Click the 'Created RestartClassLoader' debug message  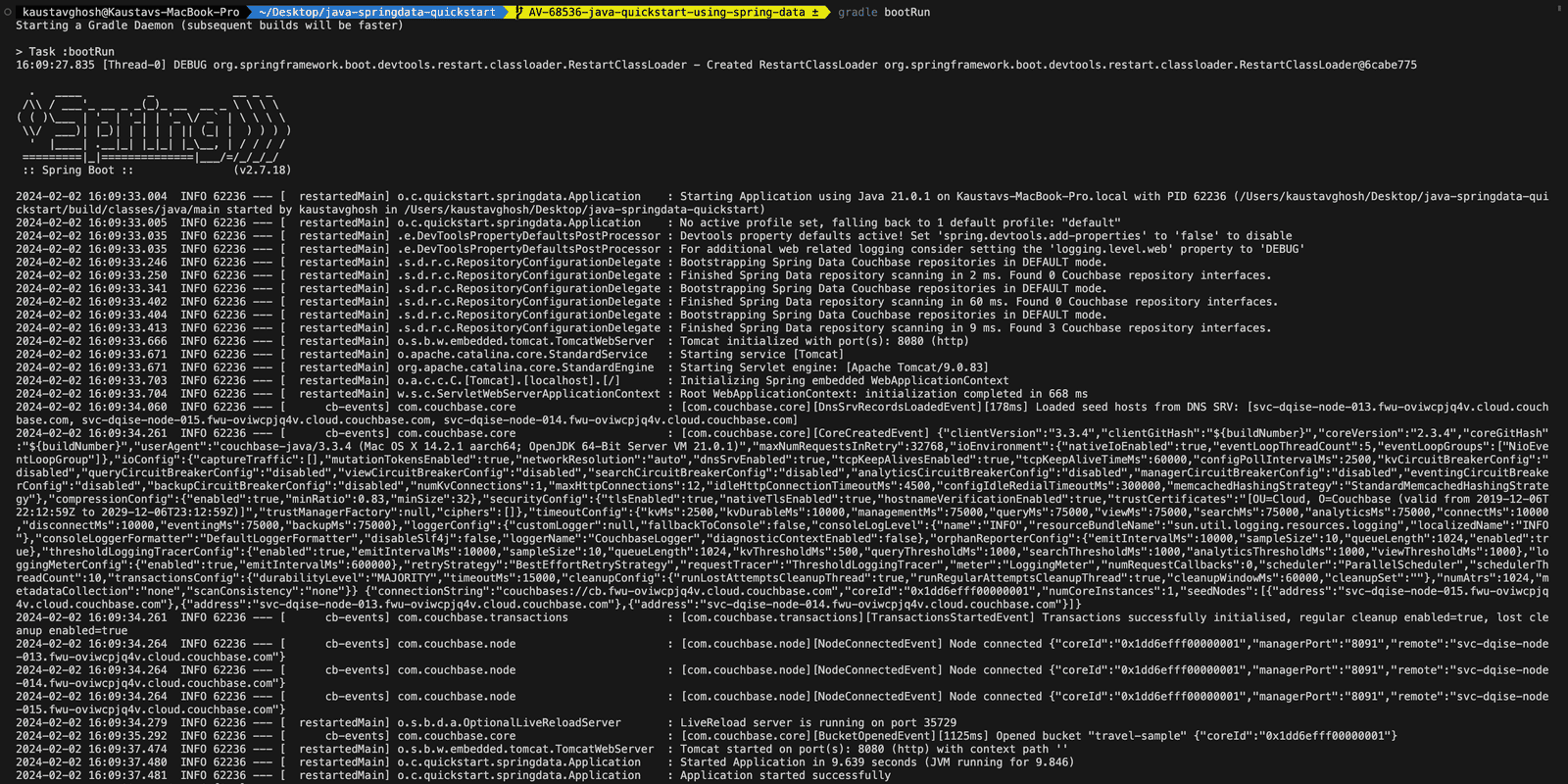tap(1061, 65)
